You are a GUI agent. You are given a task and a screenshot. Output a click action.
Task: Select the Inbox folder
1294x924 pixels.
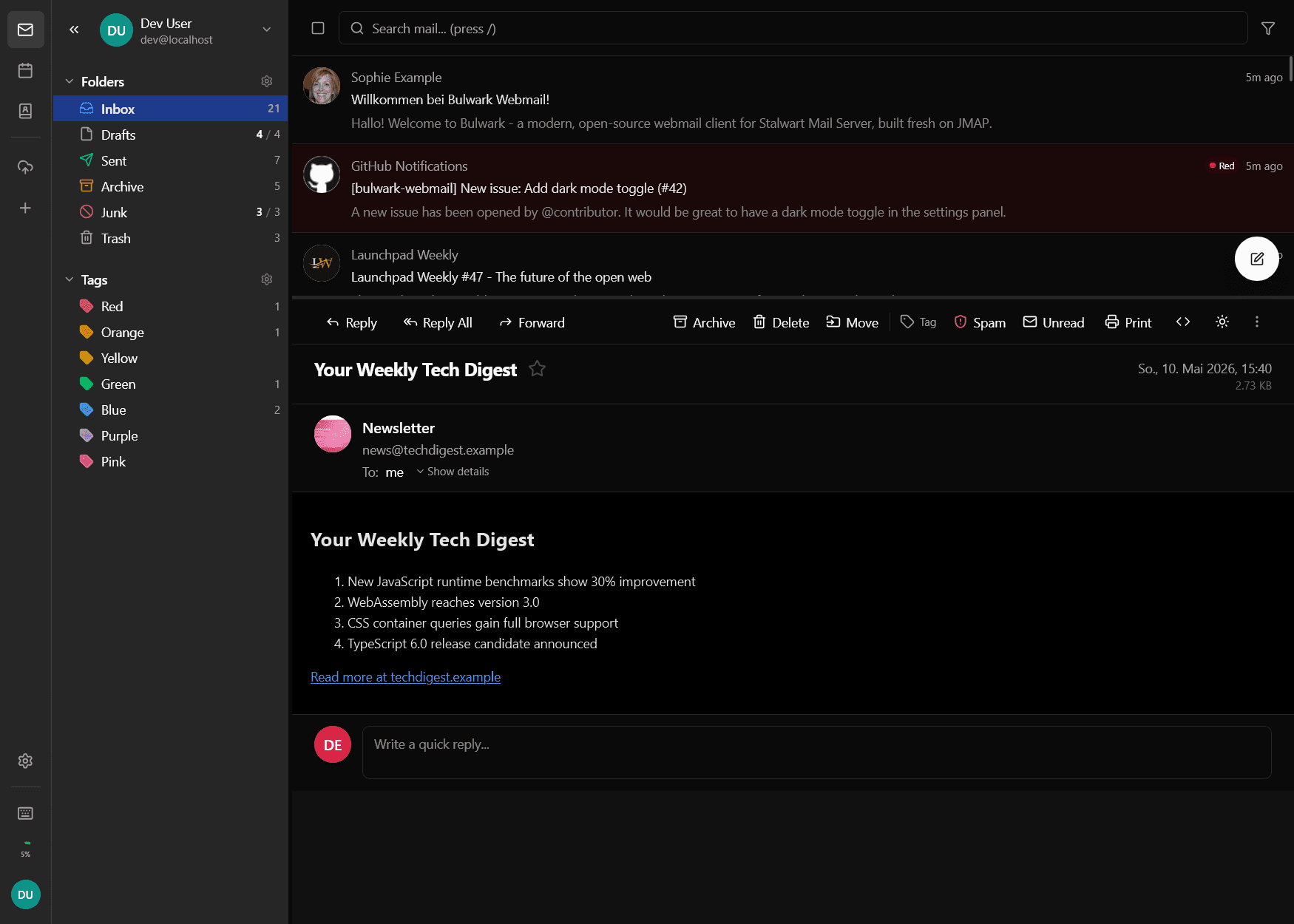coord(170,109)
